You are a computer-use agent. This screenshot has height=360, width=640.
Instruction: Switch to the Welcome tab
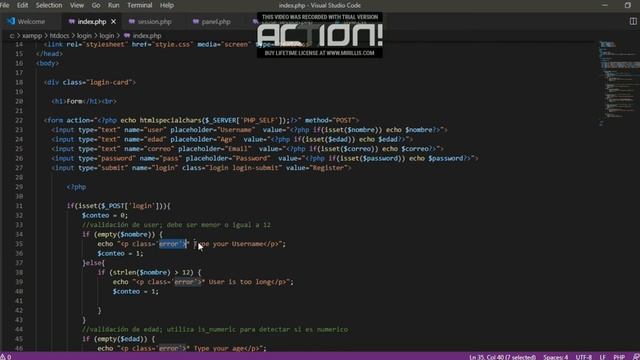(31, 22)
